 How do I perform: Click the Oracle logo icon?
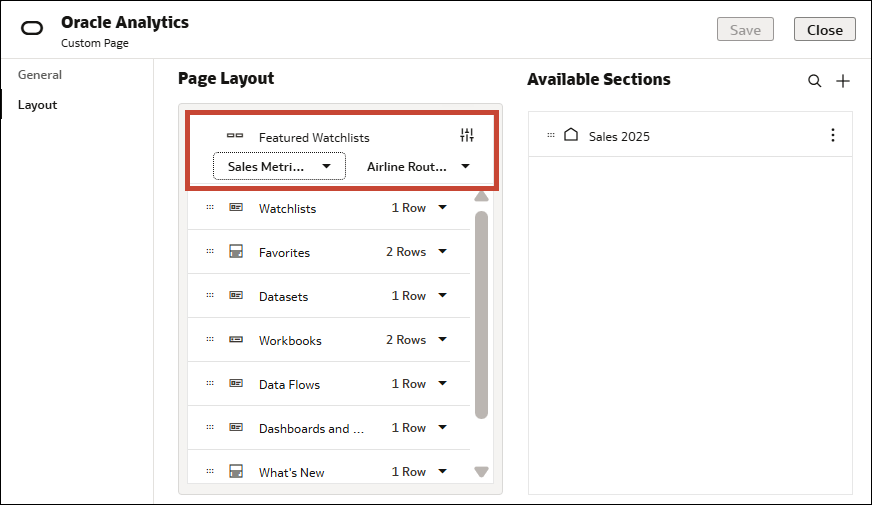(x=33, y=29)
